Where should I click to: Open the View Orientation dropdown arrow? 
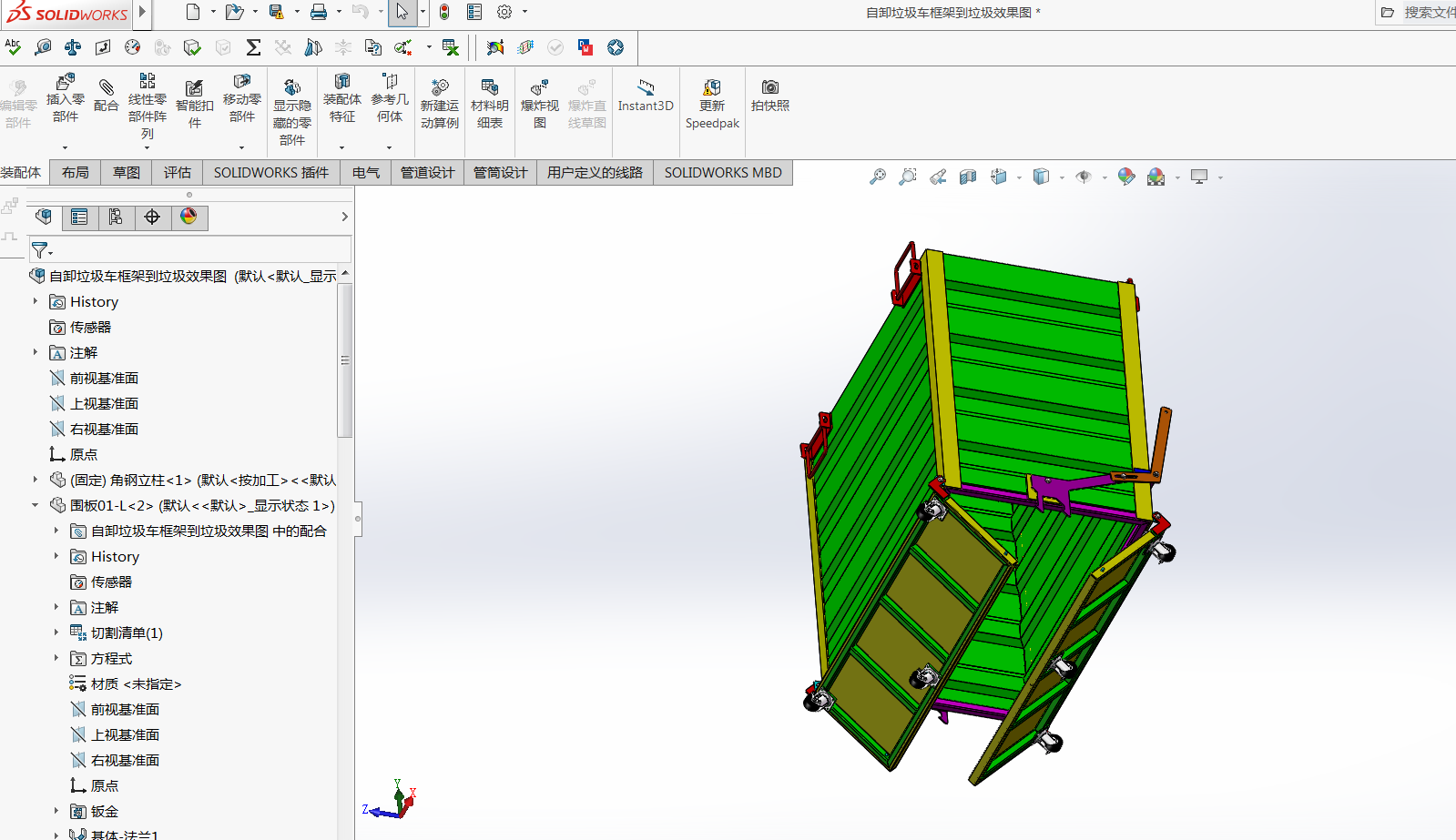pyautogui.click(x=1019, y=177)
